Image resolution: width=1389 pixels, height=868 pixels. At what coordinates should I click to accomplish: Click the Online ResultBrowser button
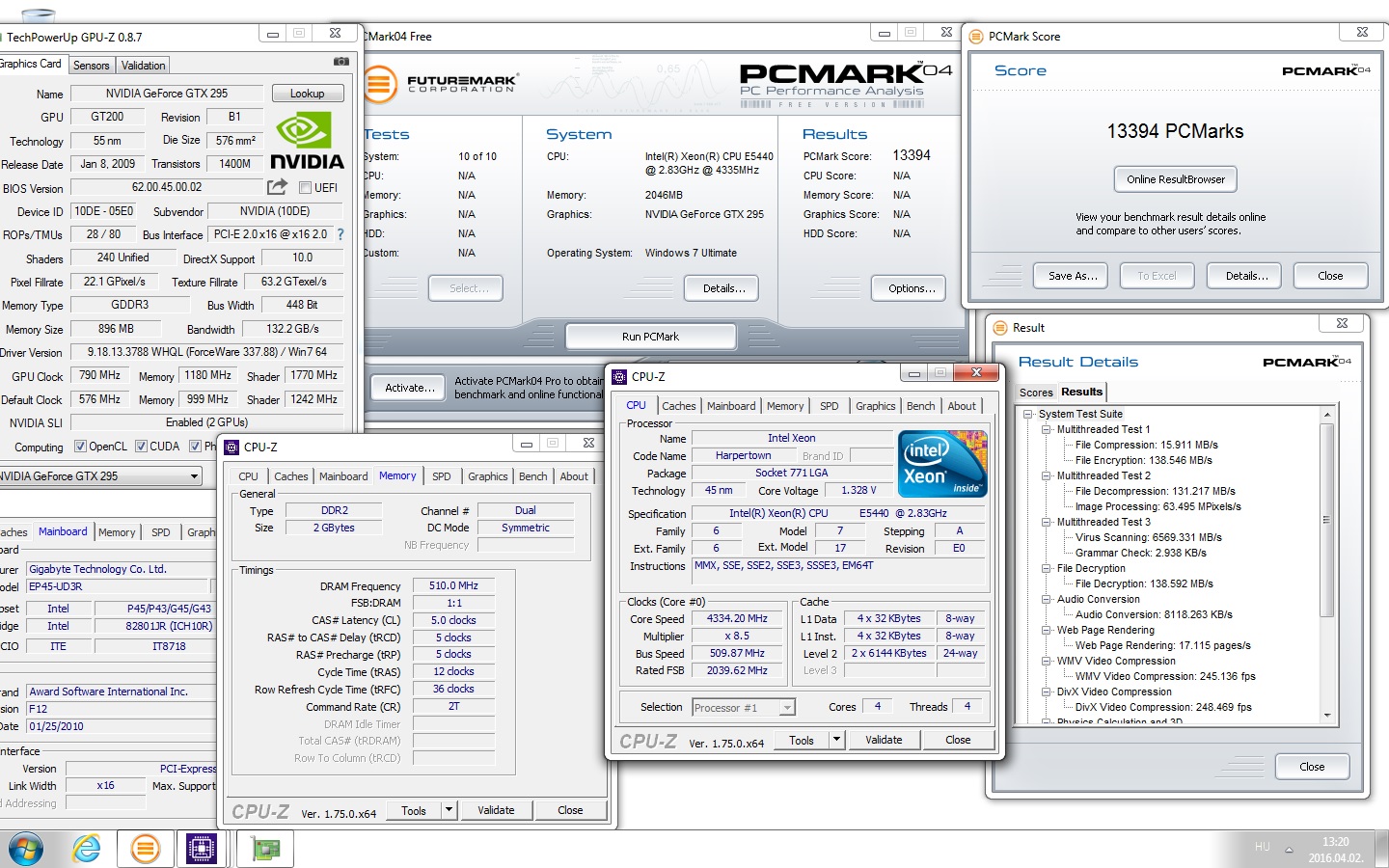coord(1175,179)
